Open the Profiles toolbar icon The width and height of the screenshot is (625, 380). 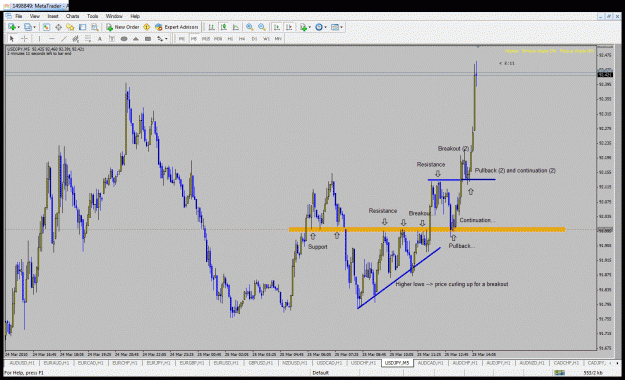[28, 27]
